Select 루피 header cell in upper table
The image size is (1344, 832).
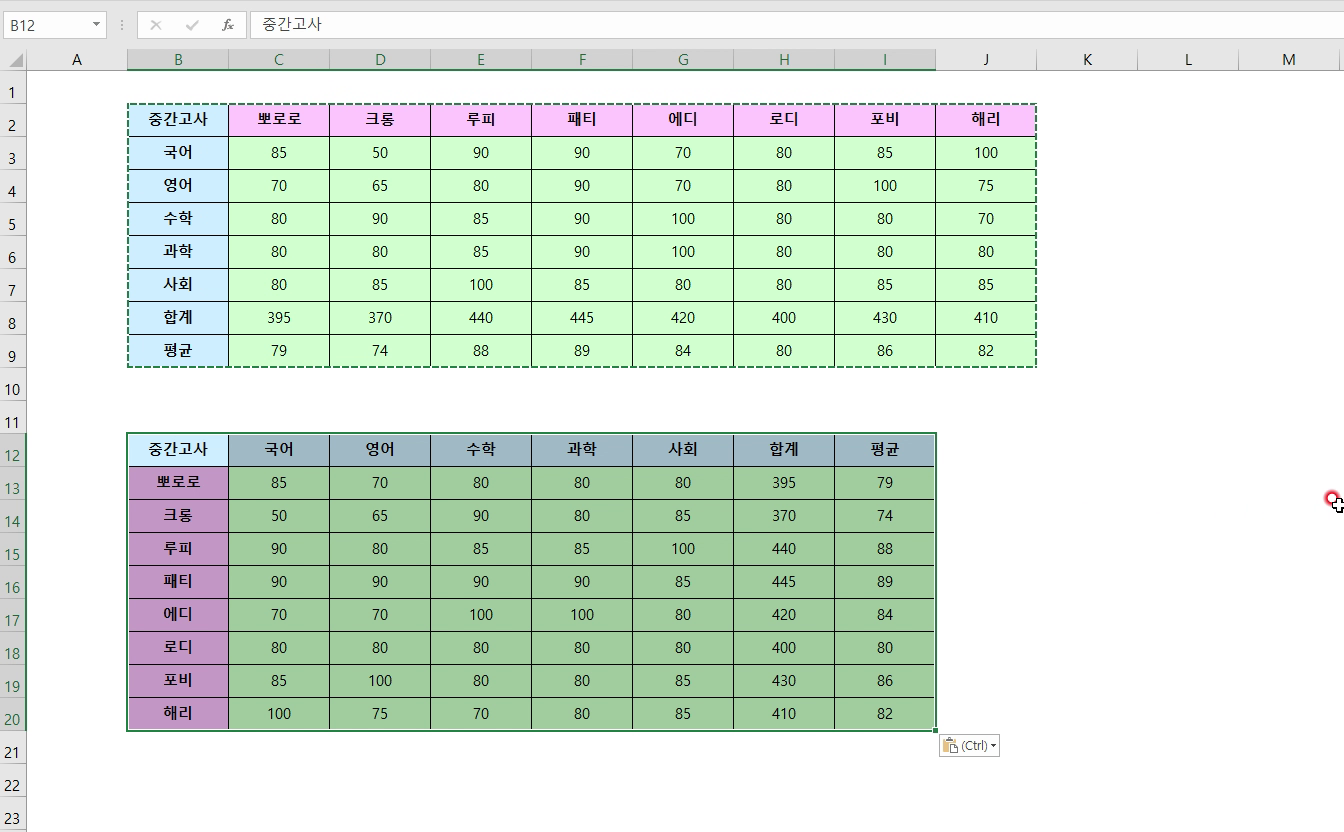(x=481, y=120)
